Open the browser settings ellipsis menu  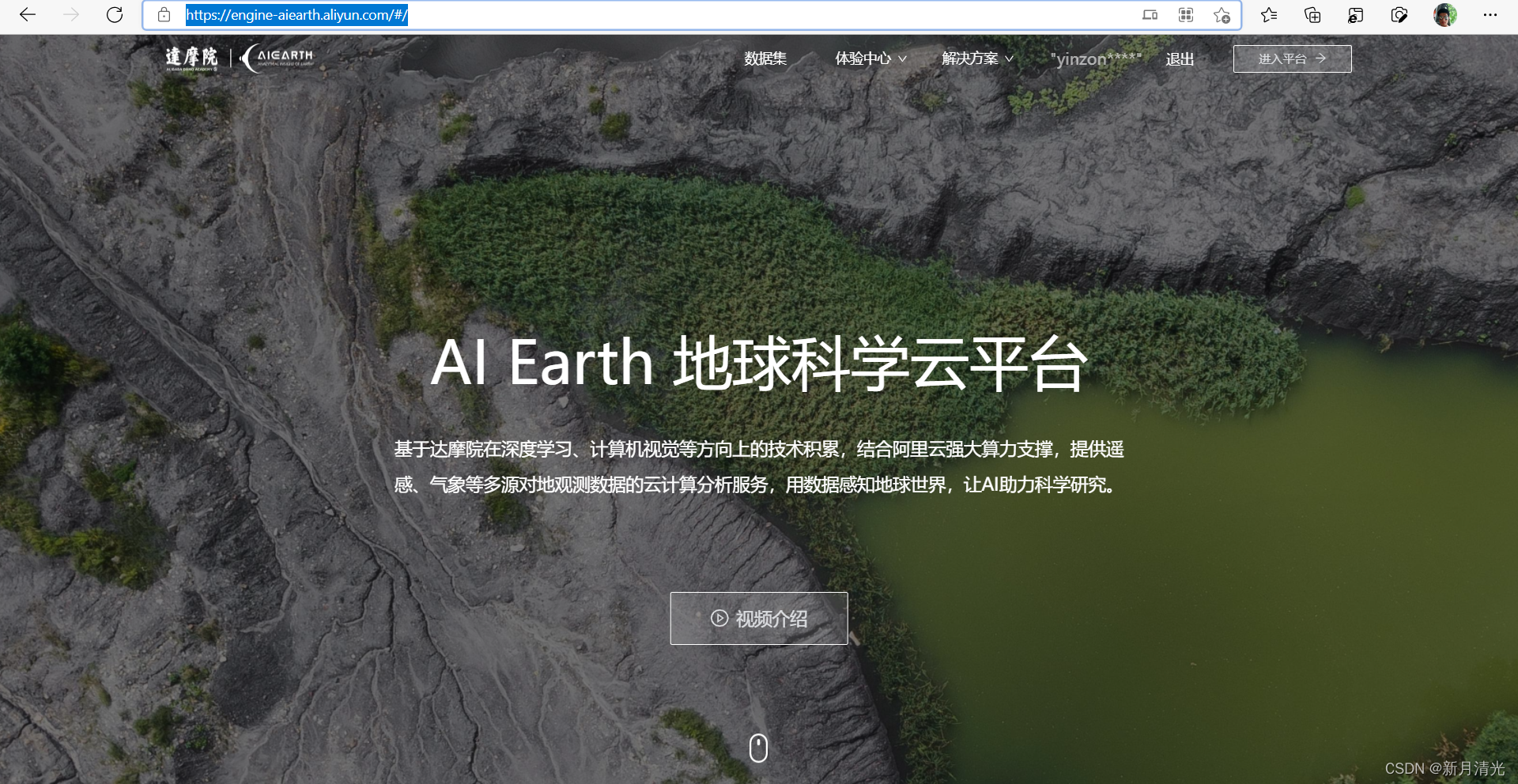(1490, 15)
